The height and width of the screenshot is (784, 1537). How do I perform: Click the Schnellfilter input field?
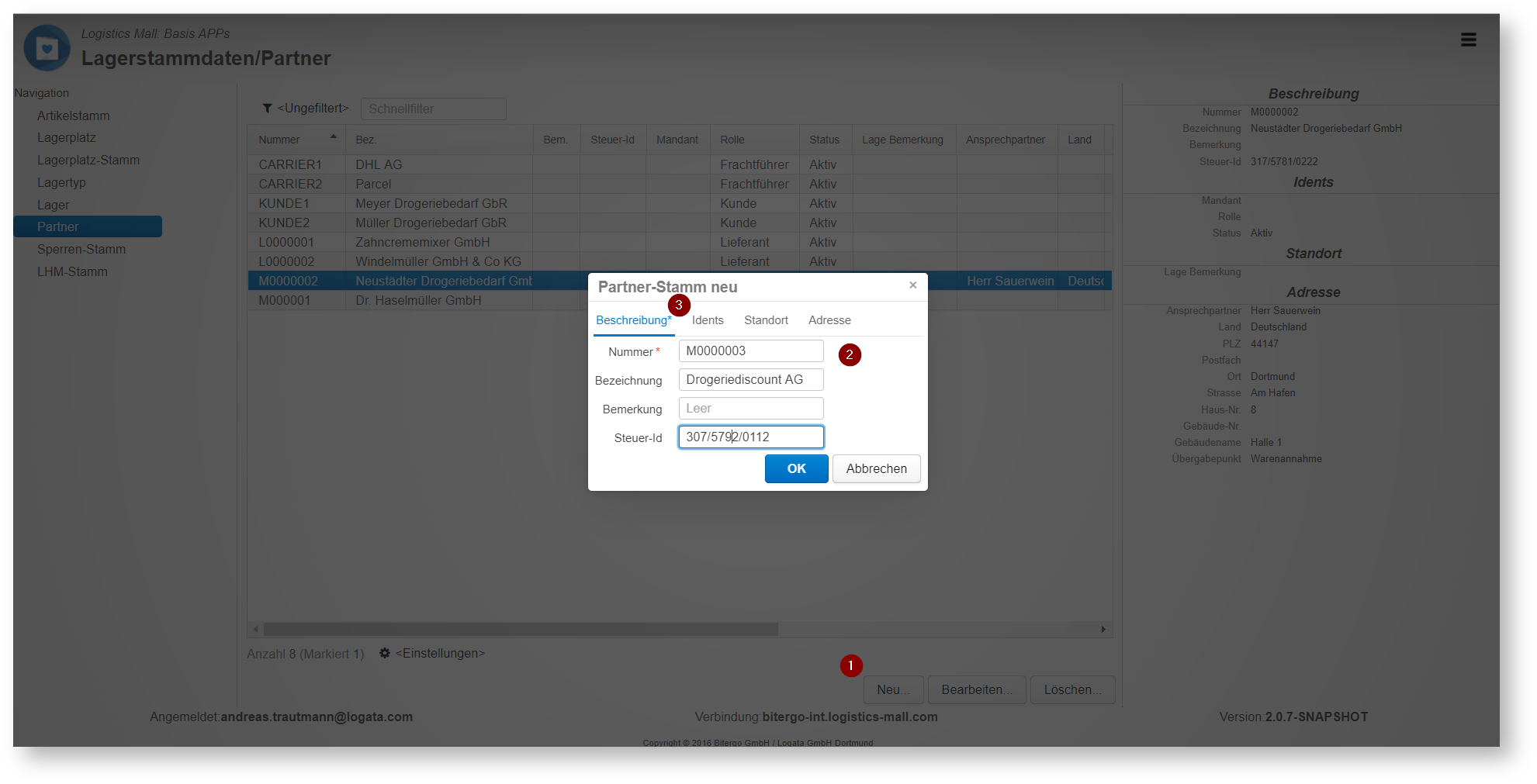[x=434, y=109]
